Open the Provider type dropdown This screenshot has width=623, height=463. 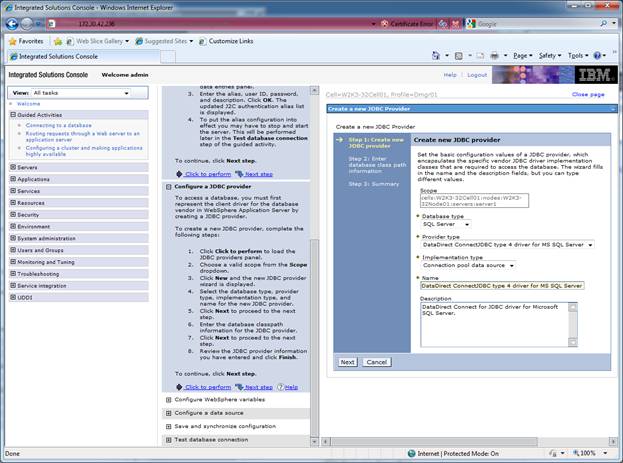(591, 243)
